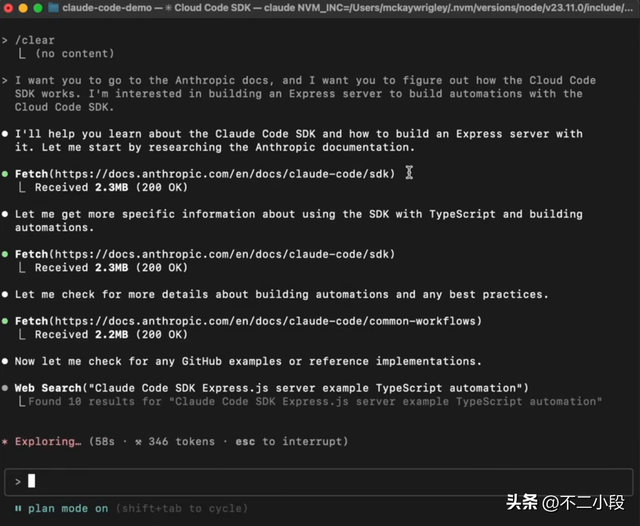Click the first Fetch claude-code/sdk URL
The image size is (640, 526).
(222, 174)
